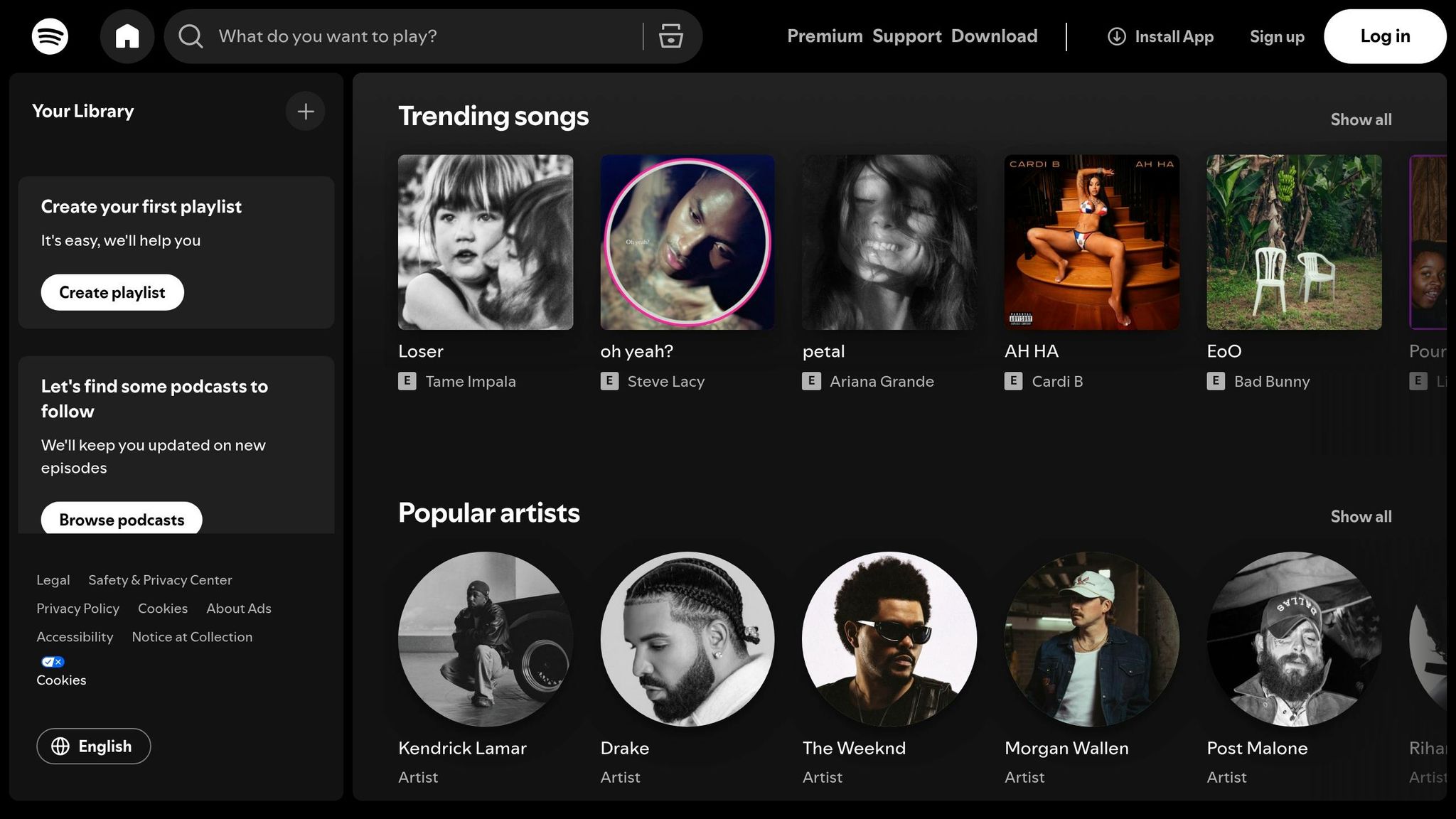Open the 'oh yeah?' album cover
This screenshot has width=1456, height=819.
point(687,242)
